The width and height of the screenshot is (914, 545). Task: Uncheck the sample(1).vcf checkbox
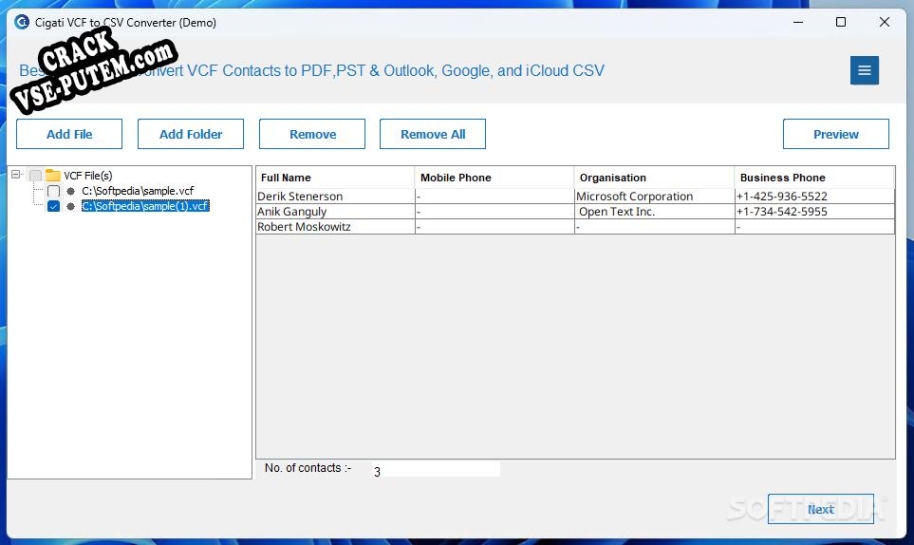tap(53, 206)
